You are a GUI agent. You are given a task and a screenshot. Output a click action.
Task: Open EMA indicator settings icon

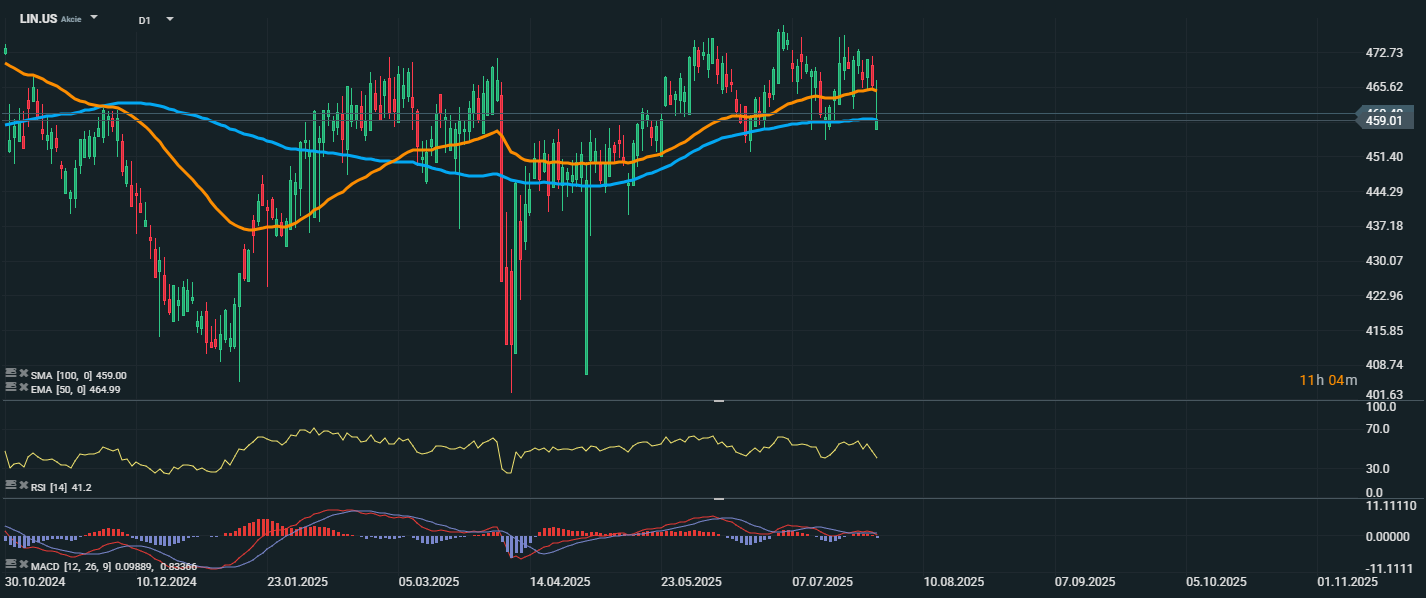pyautogui.click(x=11, y=387)
